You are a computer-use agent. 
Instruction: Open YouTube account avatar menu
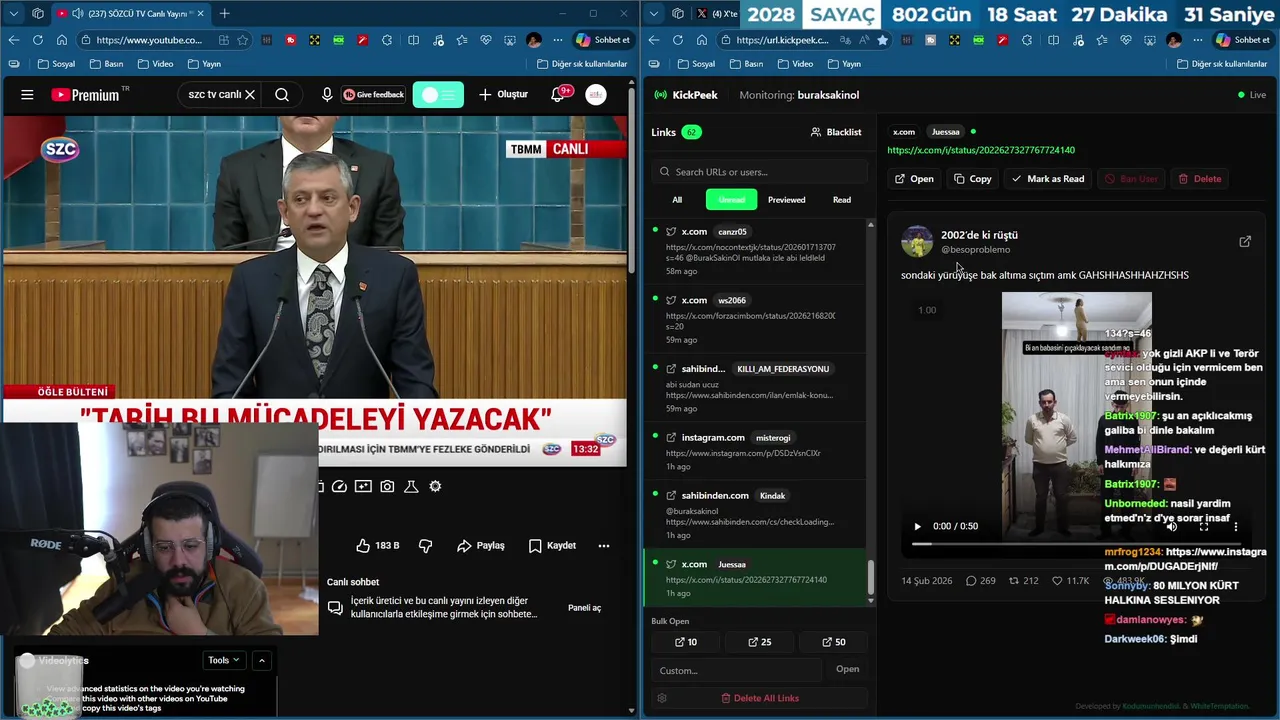596,95
